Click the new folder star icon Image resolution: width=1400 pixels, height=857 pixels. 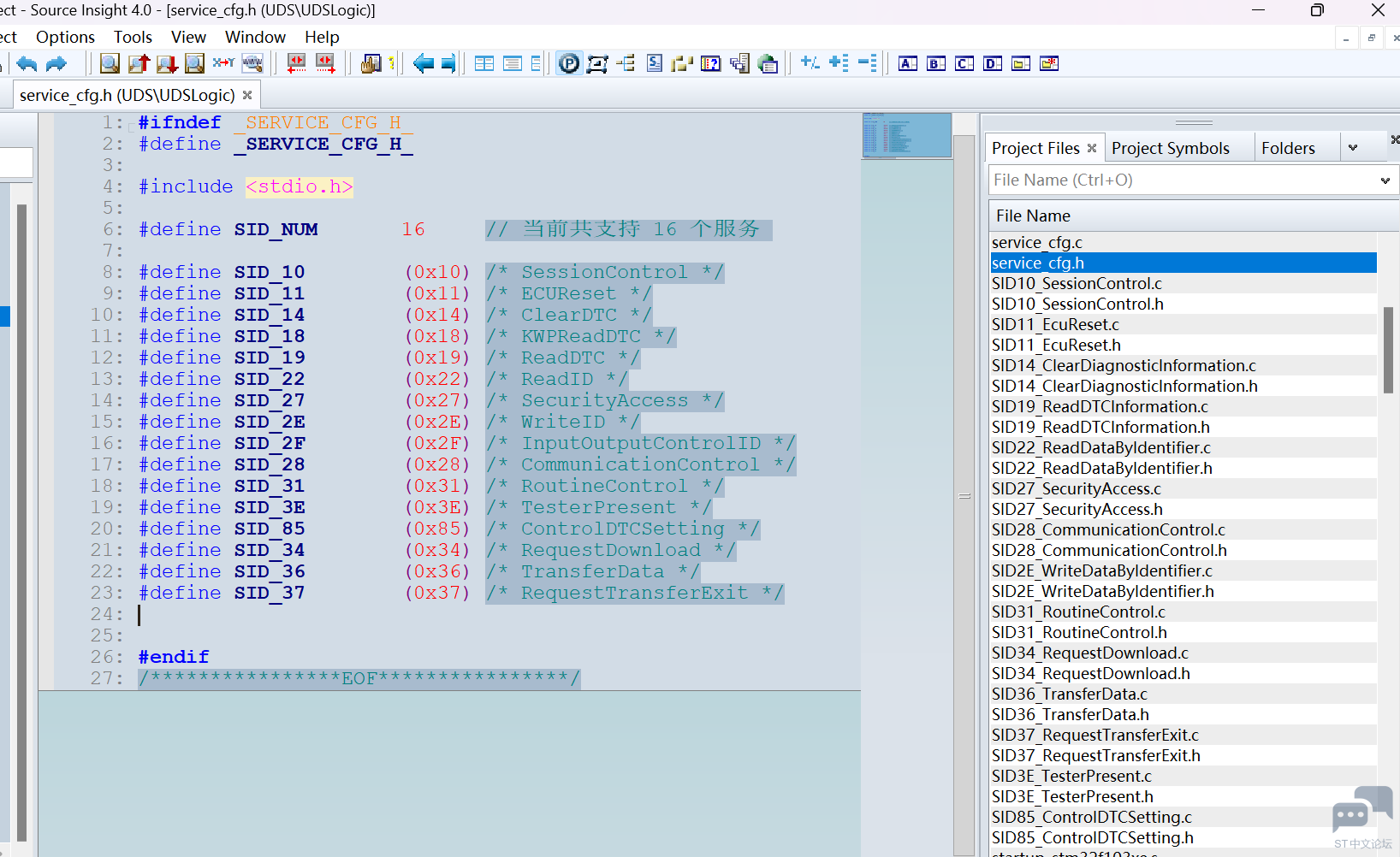click(x=1049, y=63)
